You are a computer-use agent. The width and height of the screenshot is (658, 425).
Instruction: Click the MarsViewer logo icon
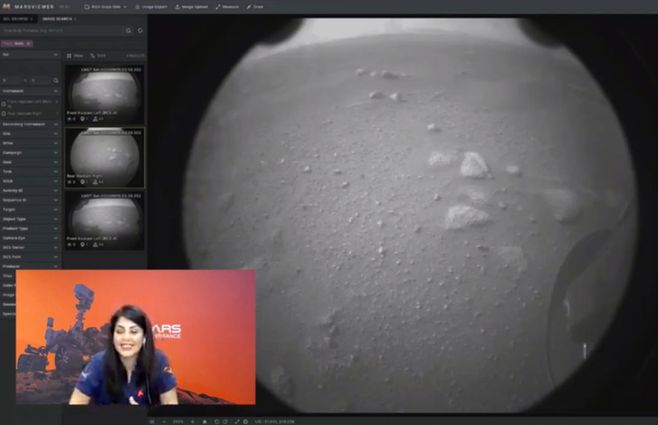point(6,6)
